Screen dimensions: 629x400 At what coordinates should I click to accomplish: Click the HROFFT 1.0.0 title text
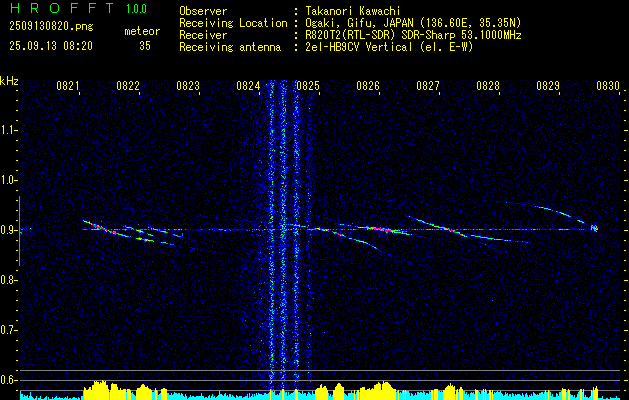click(x=79, y=8)
